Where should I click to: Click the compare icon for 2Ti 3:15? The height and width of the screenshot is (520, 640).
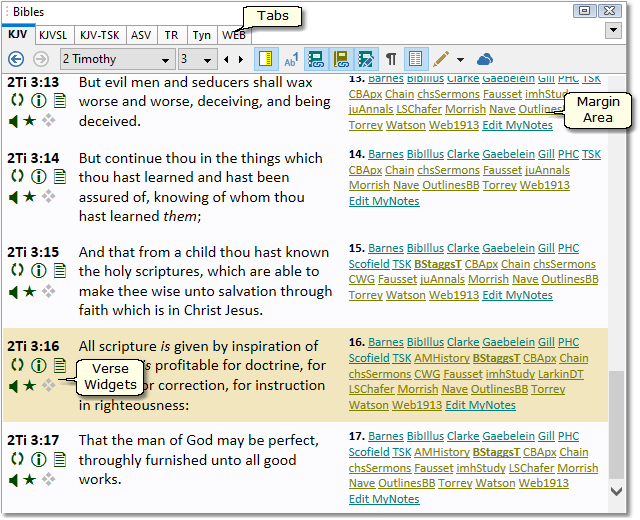pos(17,270)
